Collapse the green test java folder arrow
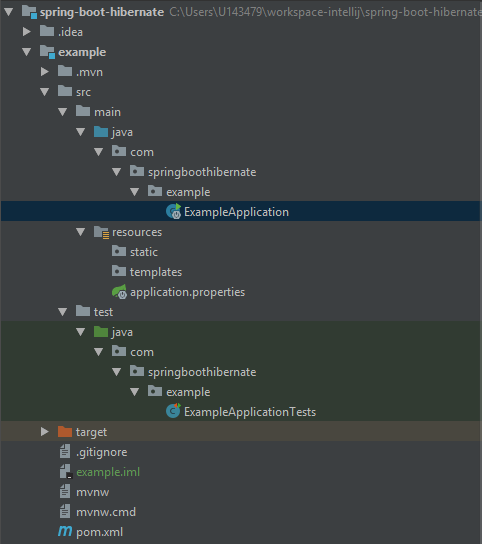The image size is (482, 544). (x=81, y=332)
